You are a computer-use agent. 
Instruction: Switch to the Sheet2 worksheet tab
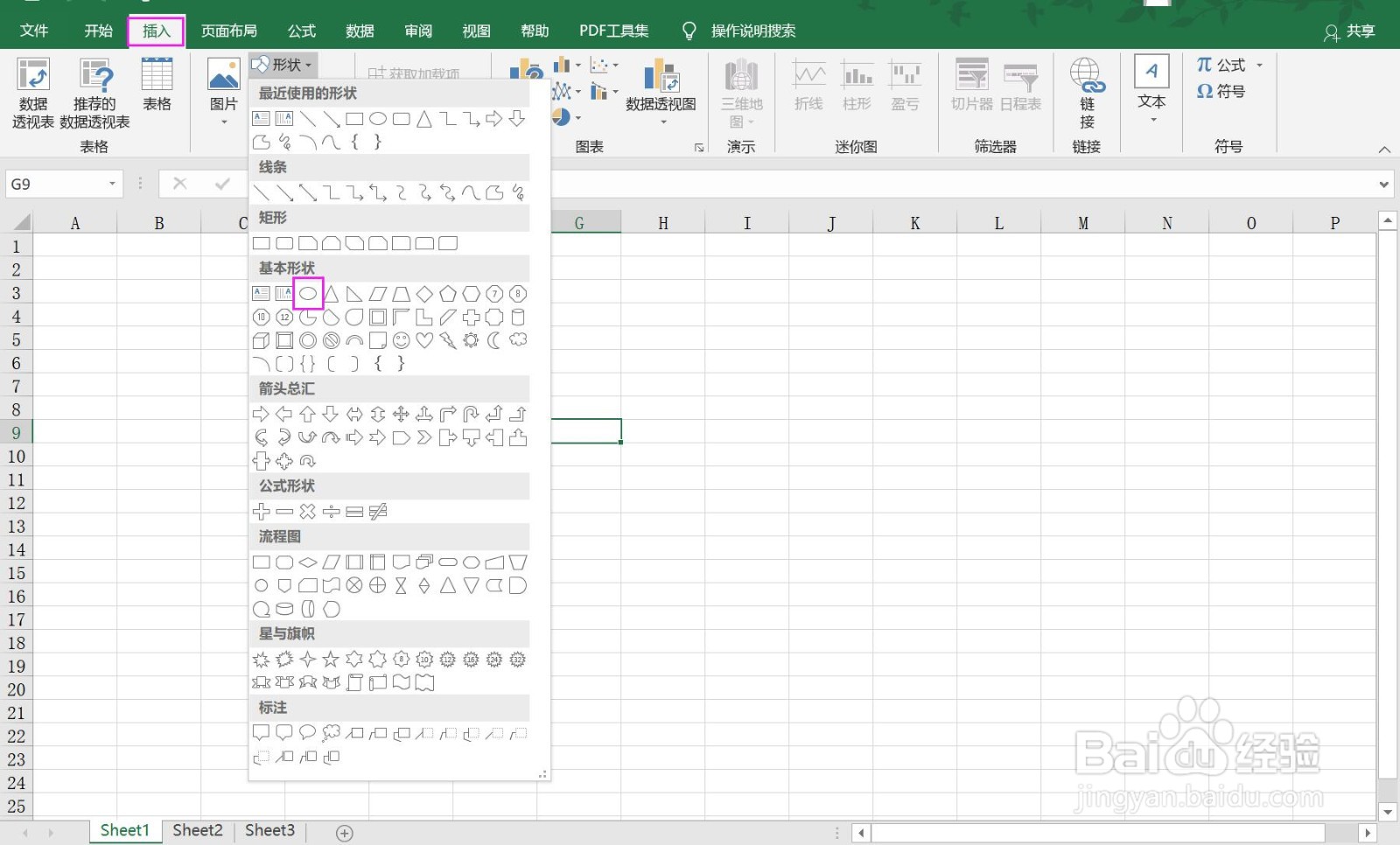coord(198,830)
